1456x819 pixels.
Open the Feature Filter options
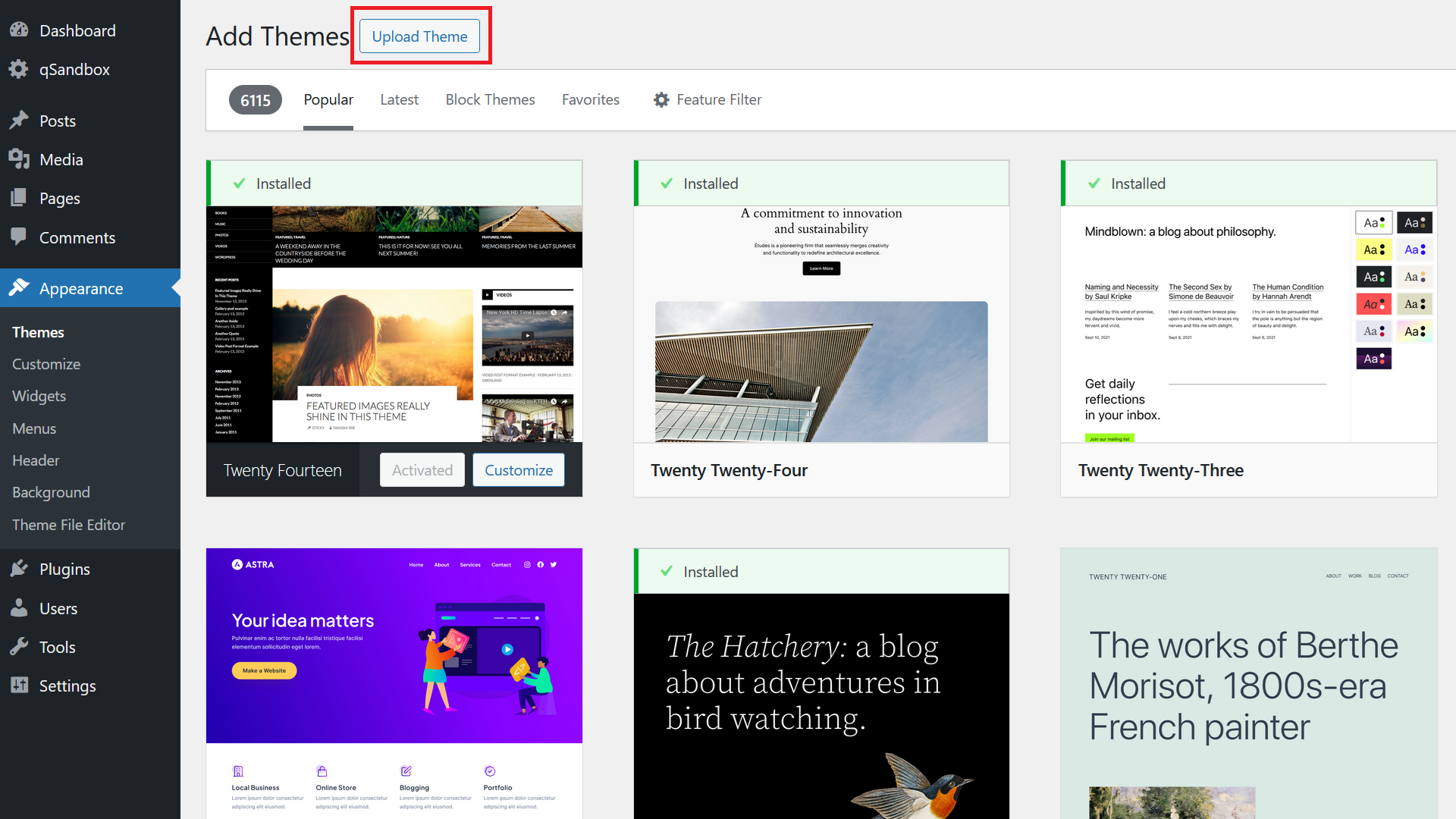(x=708, y=100)
